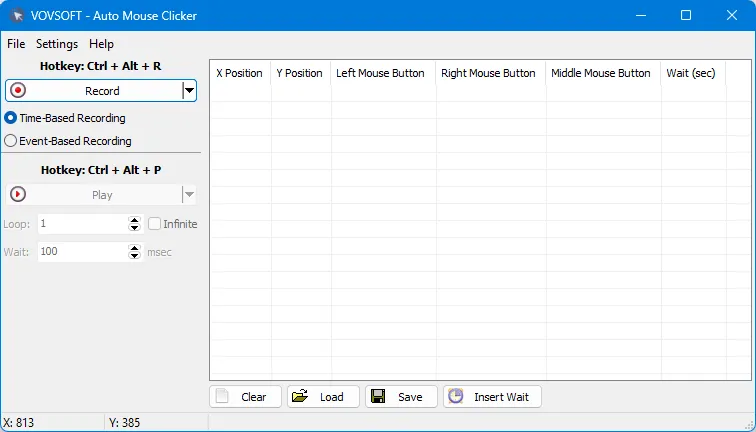Viewport: 756px width, 432px height.
Task: Select Event-Based Recording option
Action: click(11, 141)
